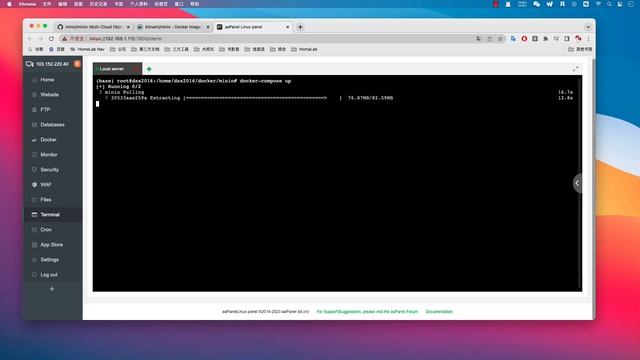Open the Cron section

[x=52, y=230]
